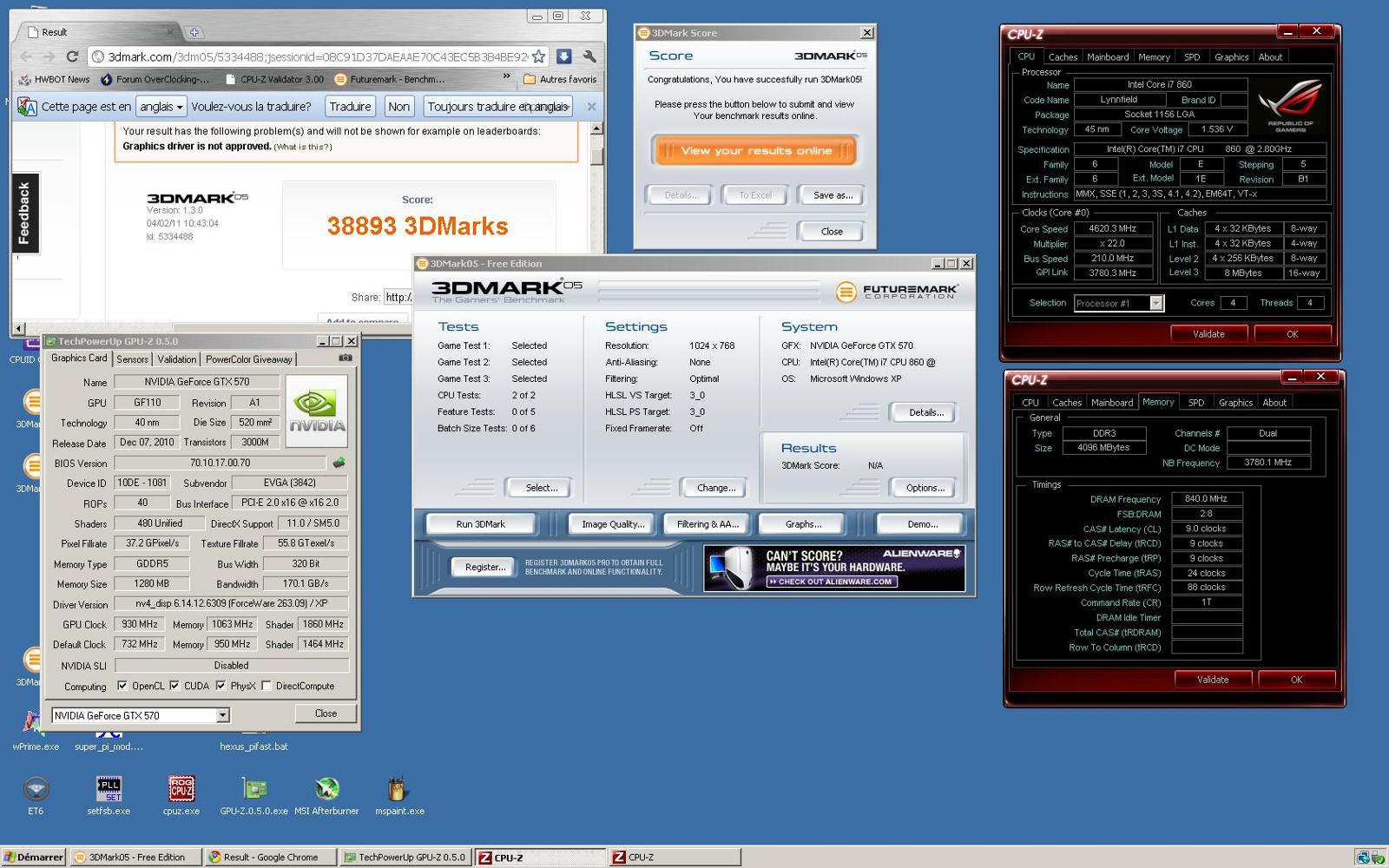Click the blue download extension icon in Chrome

pos(563,56)
